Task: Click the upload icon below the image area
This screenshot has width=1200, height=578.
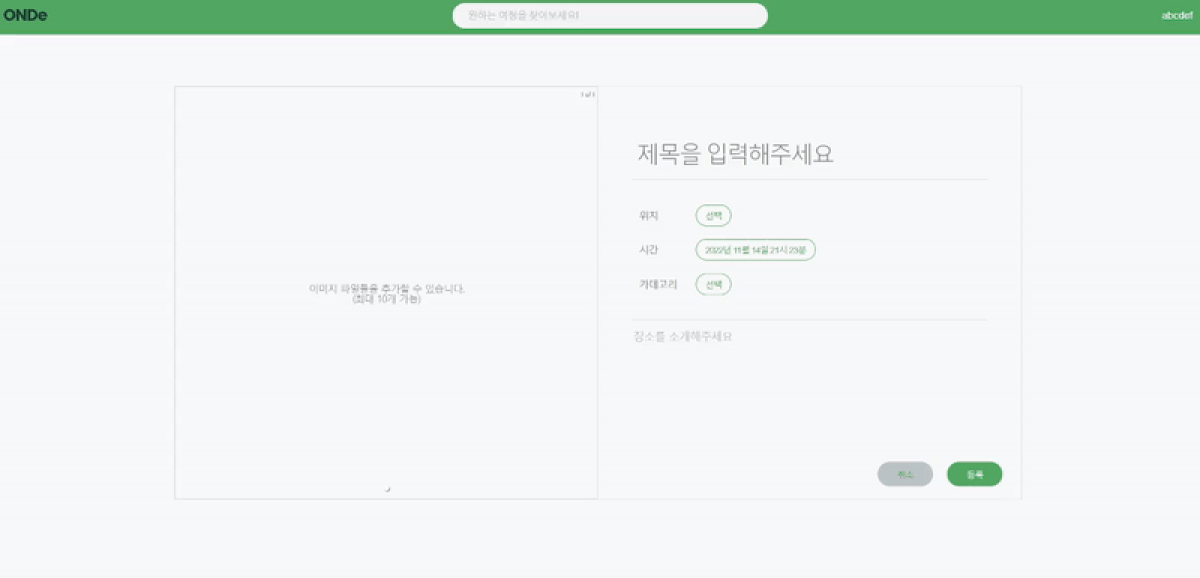Action: (x=386, y=489)
